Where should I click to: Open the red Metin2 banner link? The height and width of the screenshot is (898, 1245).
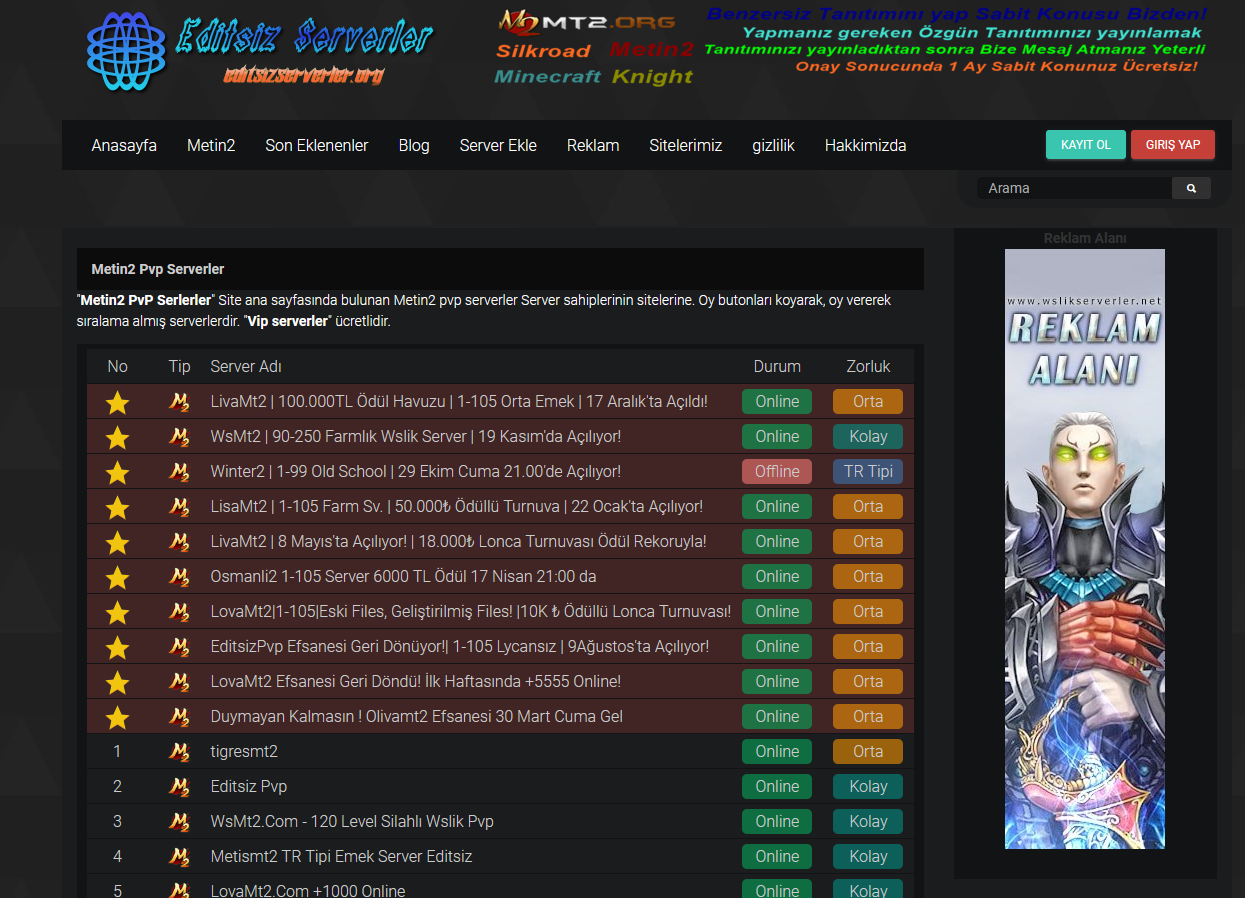click(x=651, y=49)
